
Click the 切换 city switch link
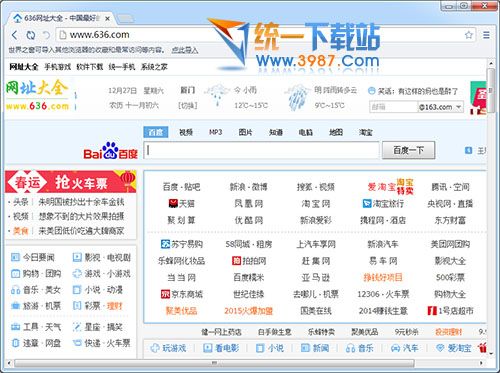188,106
